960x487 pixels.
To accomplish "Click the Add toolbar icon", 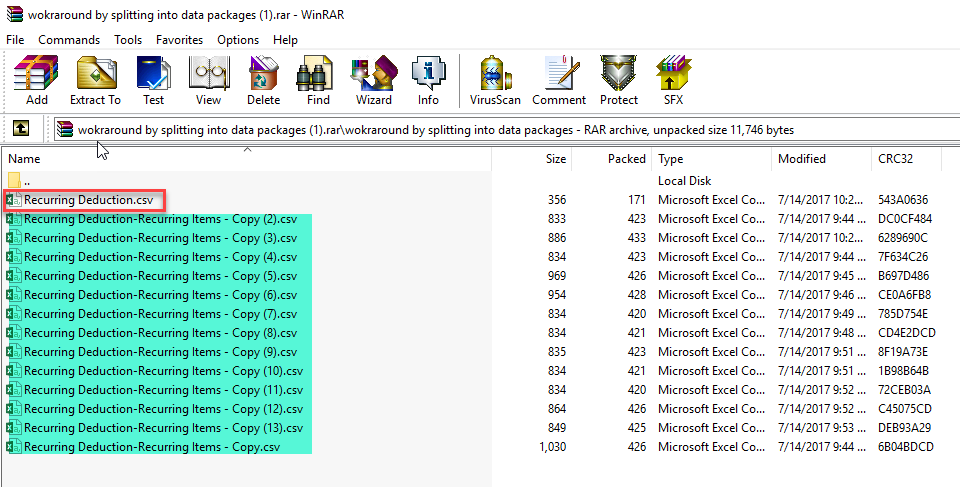I will (x=36, y=81).
